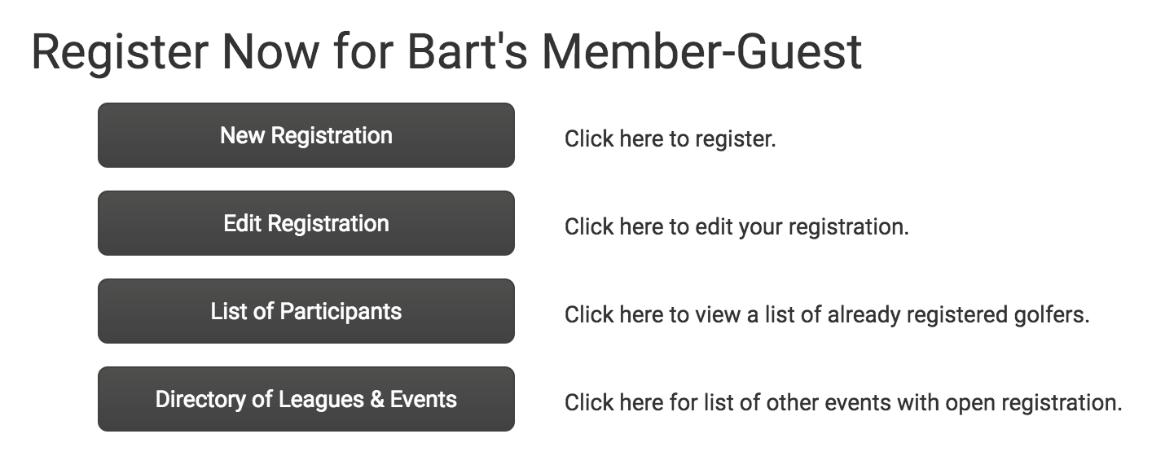The width and height of the screenshot is (1165, 469).
Task: Click the word 'Bart's' in the heading
Action: 458,52
